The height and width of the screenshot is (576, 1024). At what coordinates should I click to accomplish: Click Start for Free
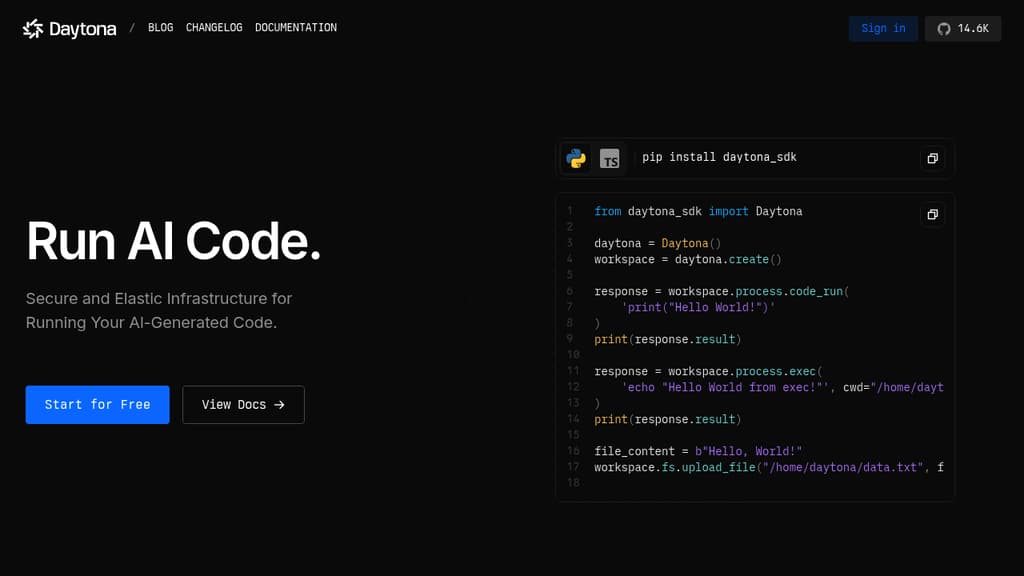pyautogui.click(x=97, y=404)
